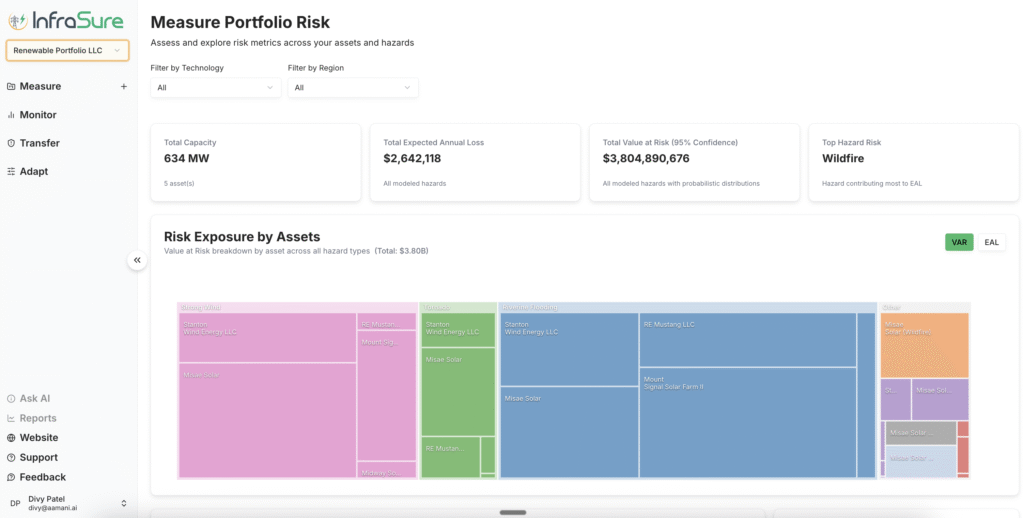1024x518 pixels.
Task: Open the Ask AI menu item
Action: (x=34, y=398)
